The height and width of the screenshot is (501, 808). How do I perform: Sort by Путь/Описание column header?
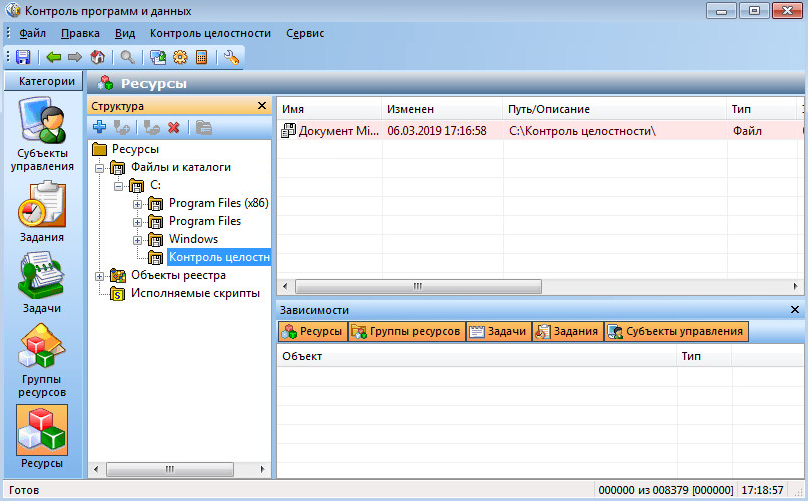(x=614, y=109)
